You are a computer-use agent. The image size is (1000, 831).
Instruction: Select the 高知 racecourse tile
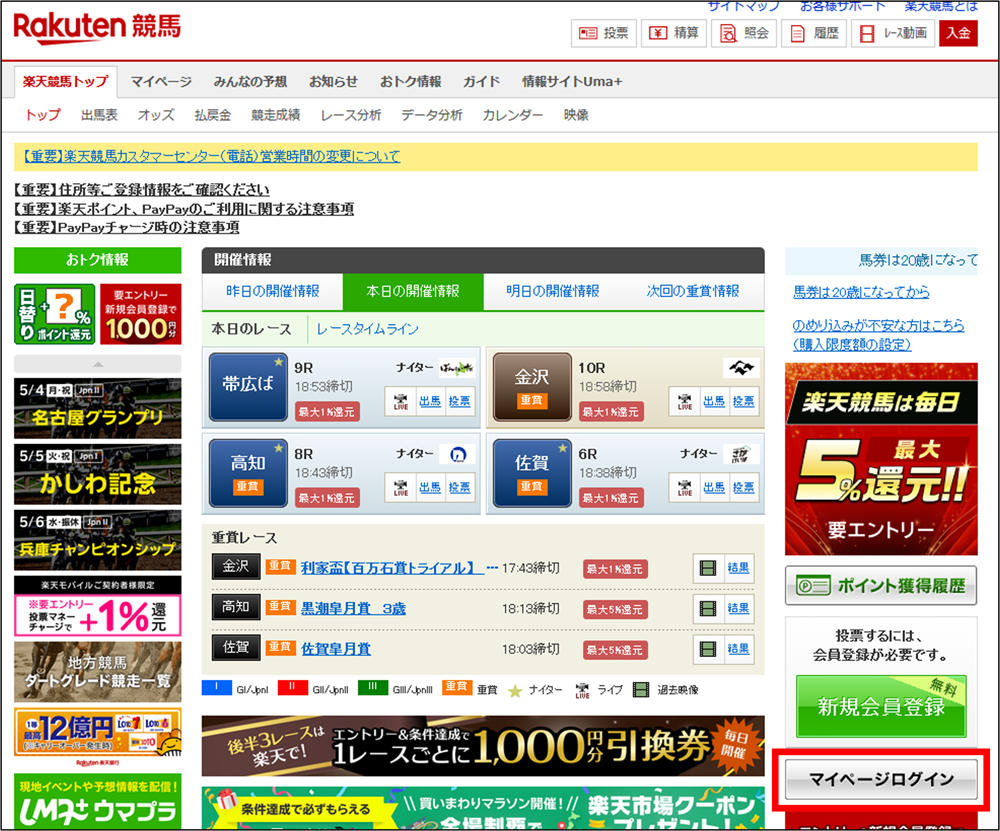point(247,473)
